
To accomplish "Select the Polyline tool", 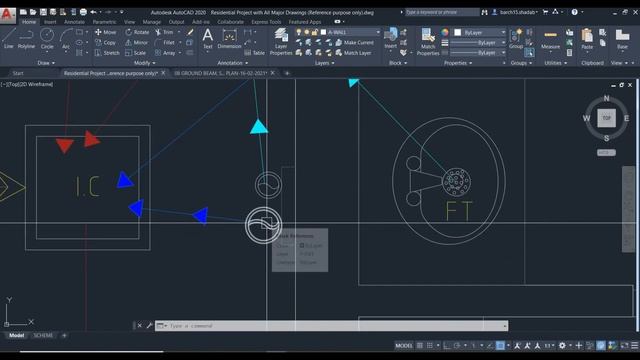I will coord(26,39).
